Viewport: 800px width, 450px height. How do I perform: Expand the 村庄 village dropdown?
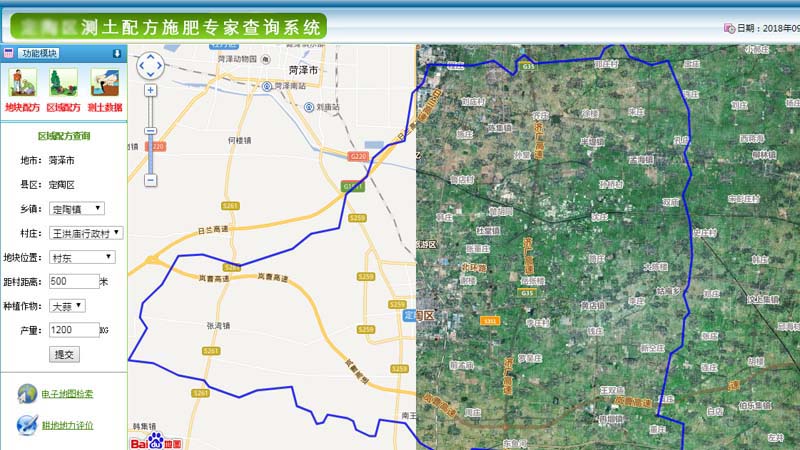coord(86,232)
